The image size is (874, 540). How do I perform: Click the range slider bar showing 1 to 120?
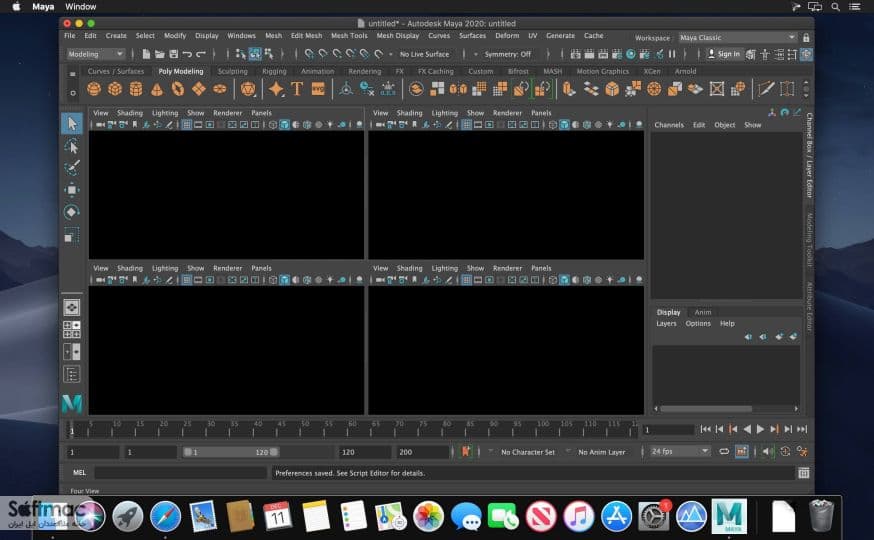[x=231, y=452]
